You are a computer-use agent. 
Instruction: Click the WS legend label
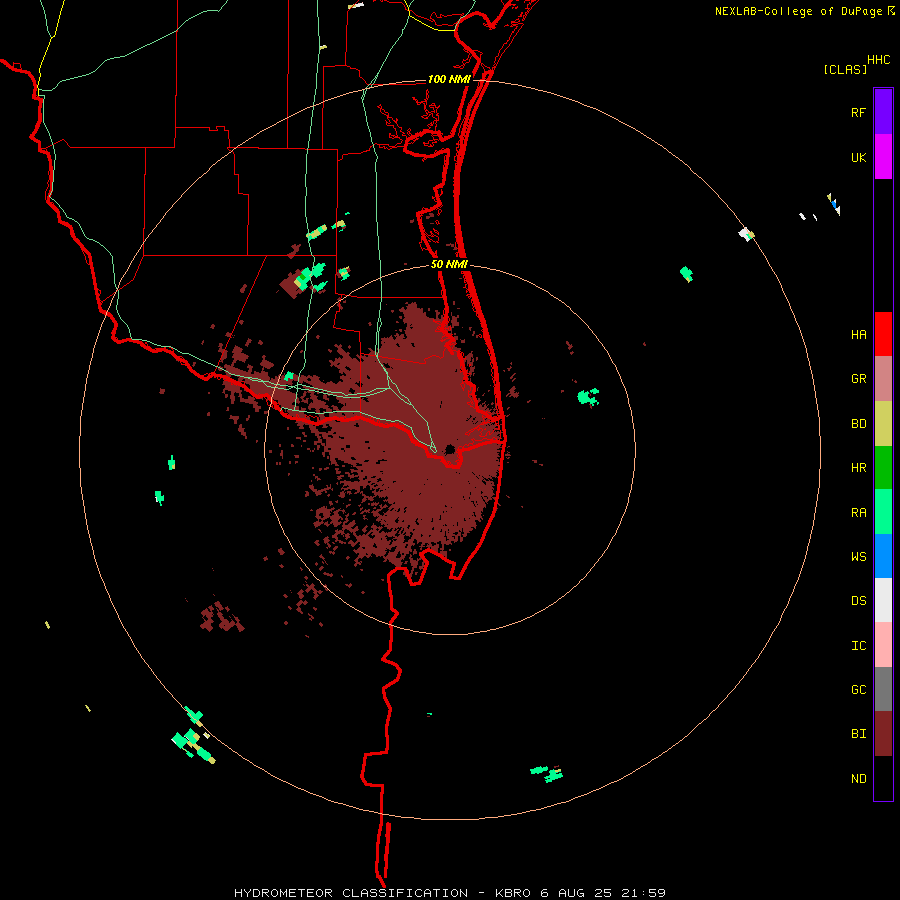click(858, 557)
